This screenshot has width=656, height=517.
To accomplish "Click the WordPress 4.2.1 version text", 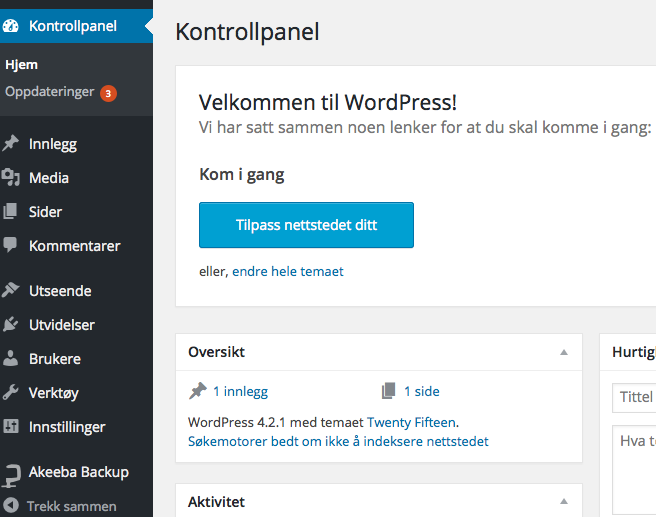I will [x=236, y=422].
